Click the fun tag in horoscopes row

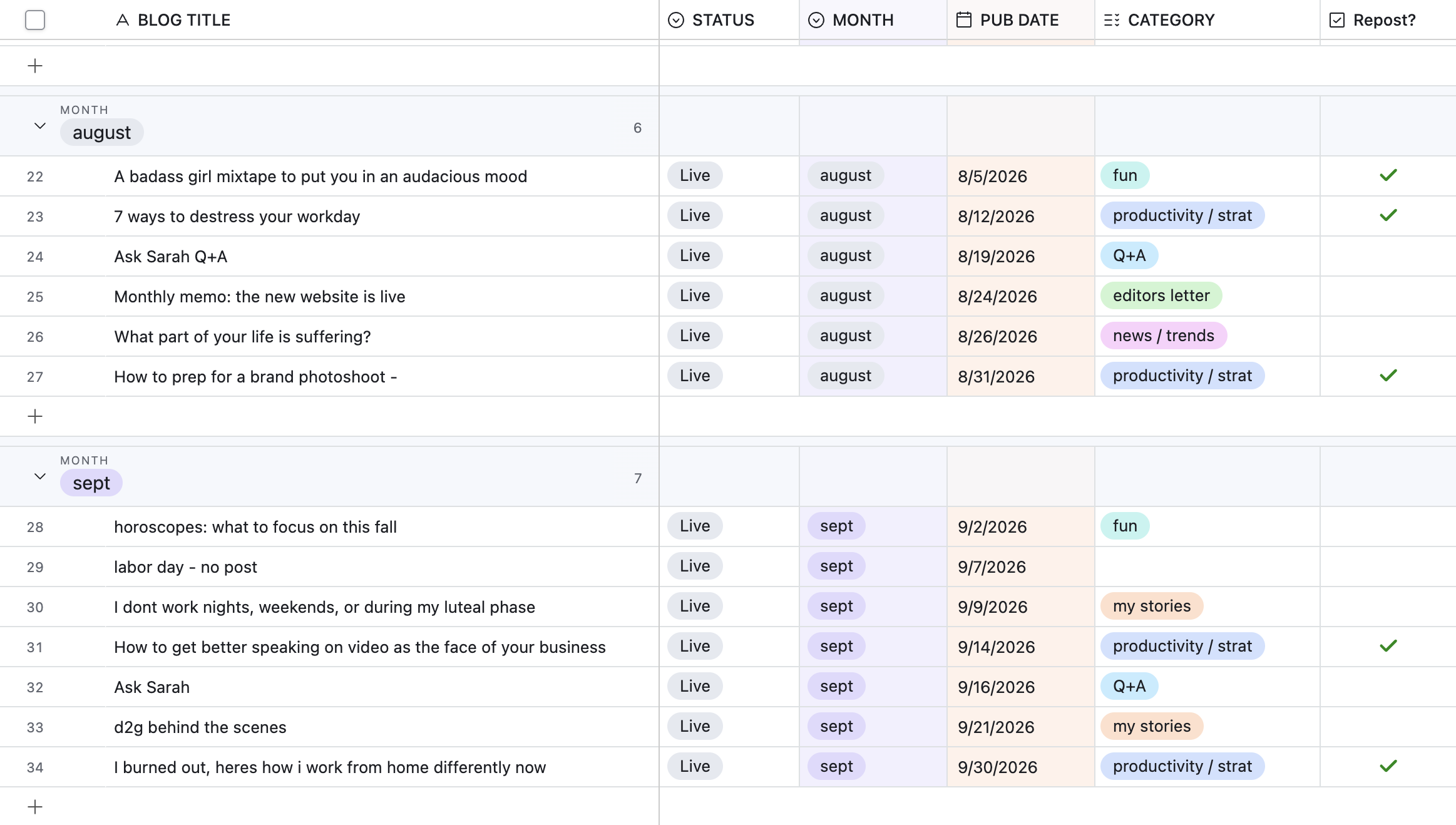[x=1125, y=526]
